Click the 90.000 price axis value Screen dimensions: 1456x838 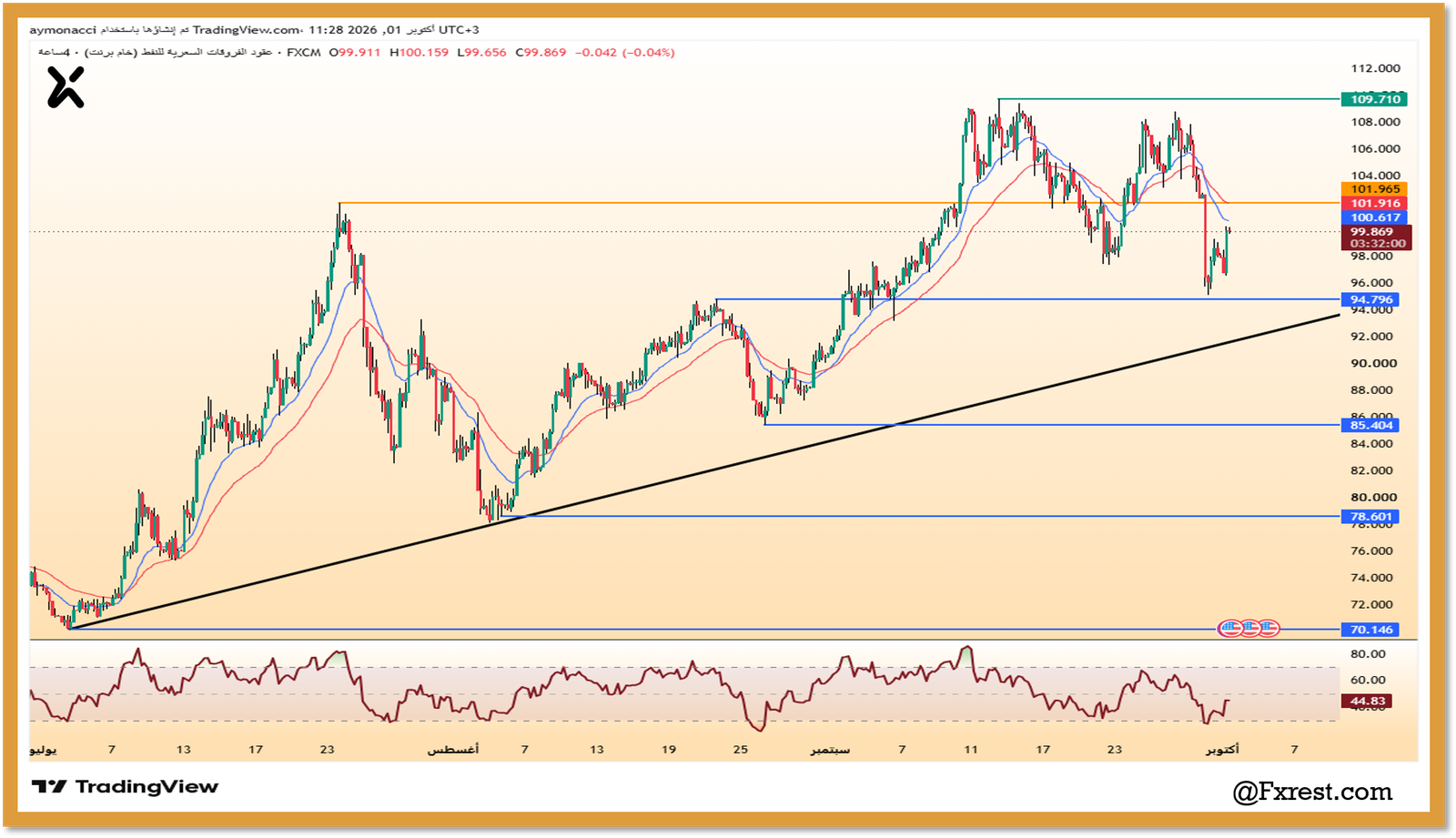point(1373,363)
